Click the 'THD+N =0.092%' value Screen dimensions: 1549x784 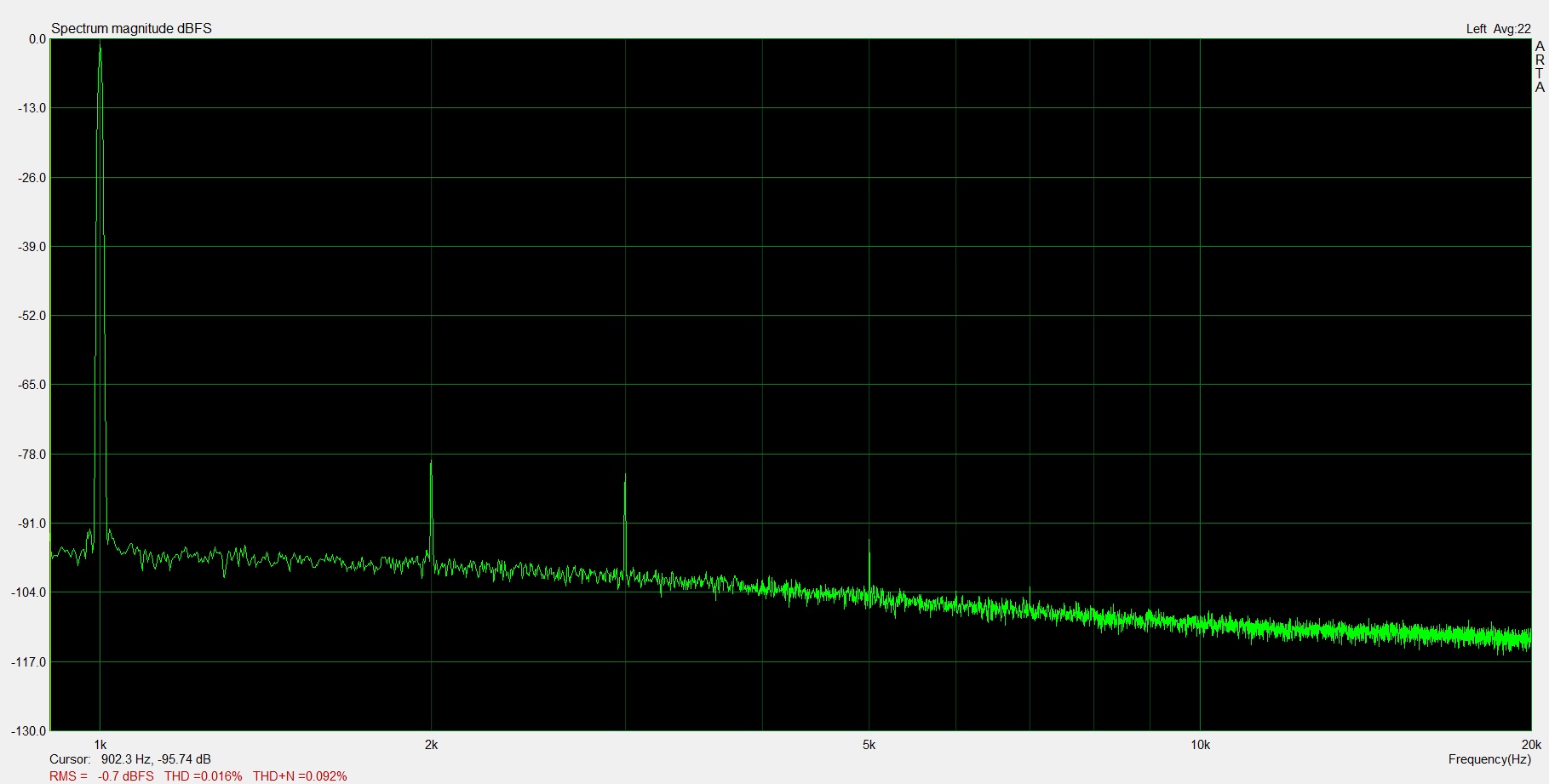coord(300,776)
